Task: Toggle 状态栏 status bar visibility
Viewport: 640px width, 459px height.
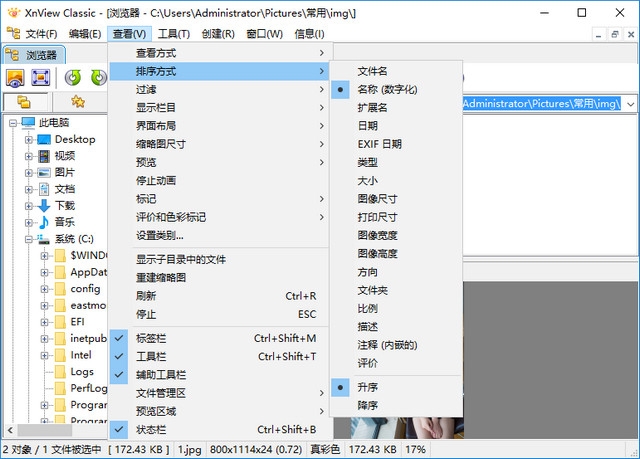Action: click(218, 430)
